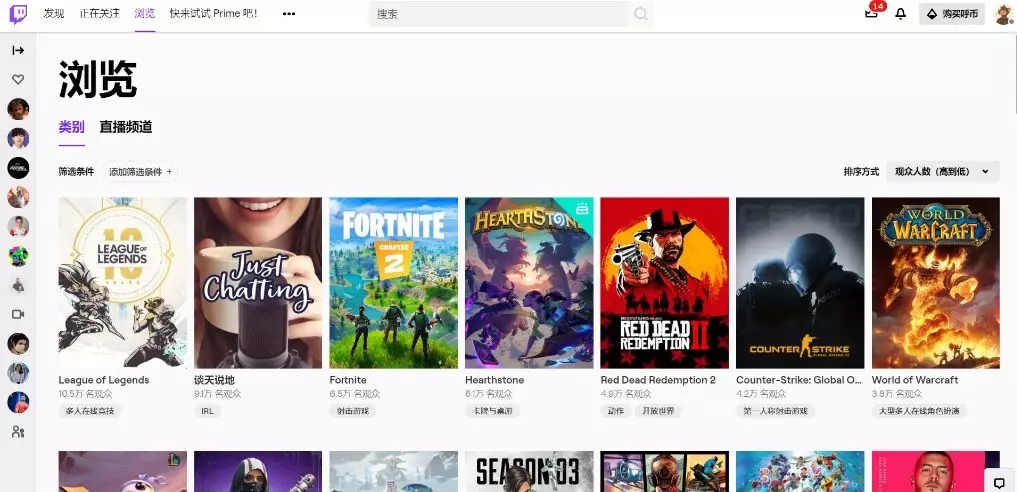Image resolution: width=1017 pixels, height=492 pixels.
Task: Switch to the 类别 tab
Action: [71, 127]
